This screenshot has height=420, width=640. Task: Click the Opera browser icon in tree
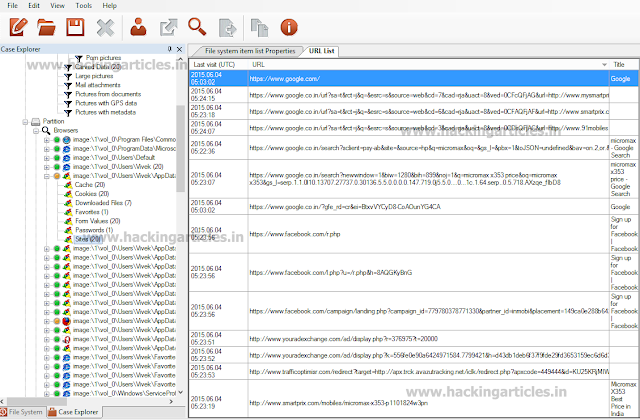tap(67, 339)
